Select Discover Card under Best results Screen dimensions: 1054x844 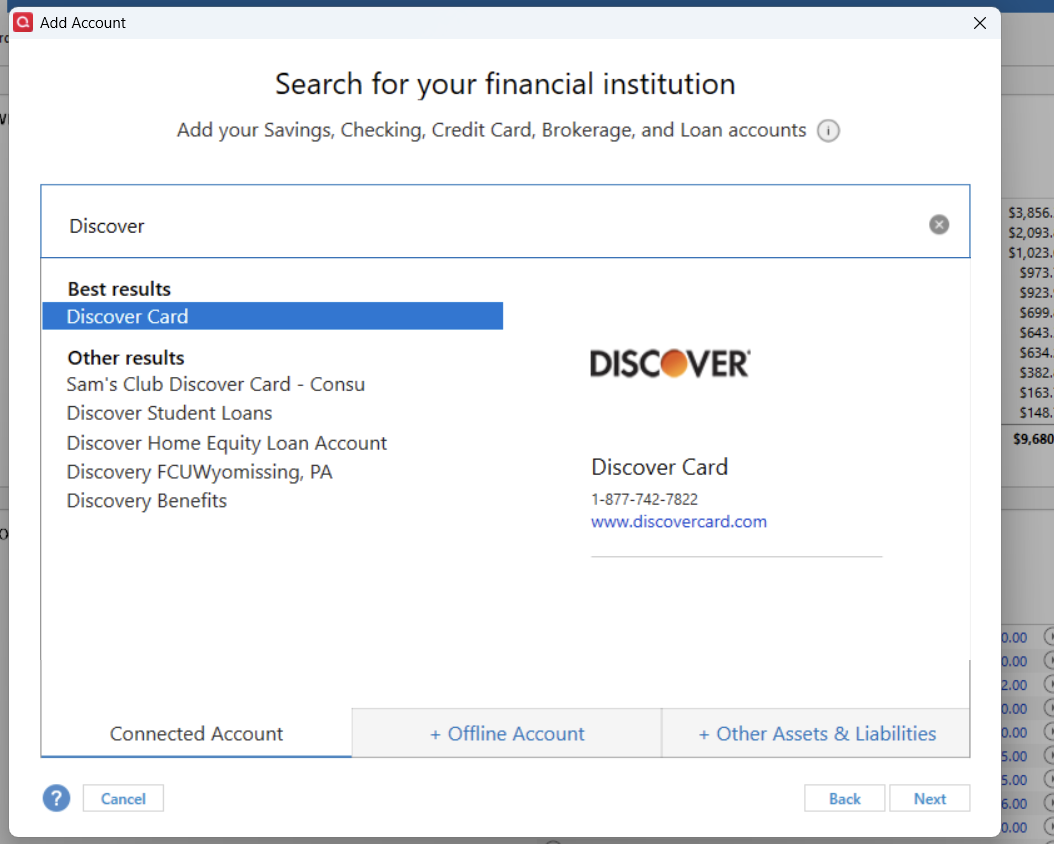[272, 316]
